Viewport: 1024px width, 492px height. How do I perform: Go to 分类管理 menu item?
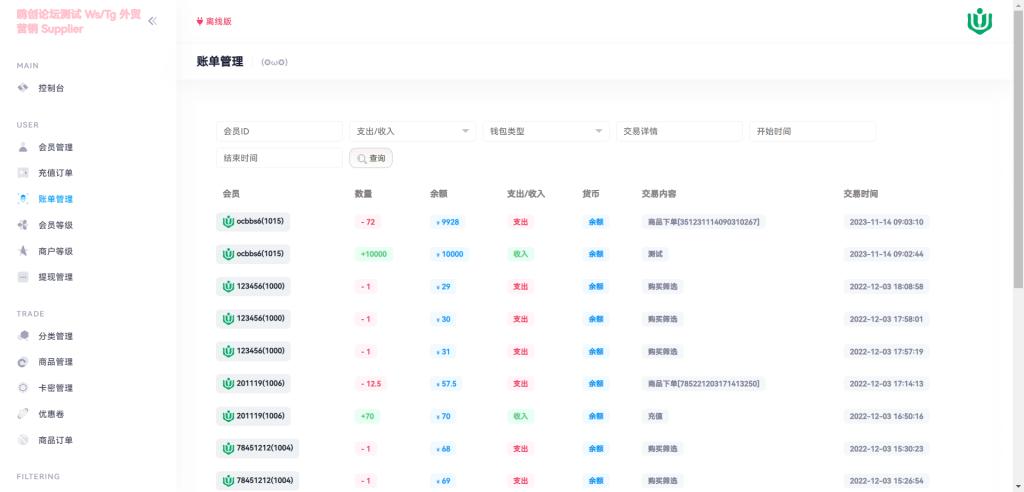[56, 336]
